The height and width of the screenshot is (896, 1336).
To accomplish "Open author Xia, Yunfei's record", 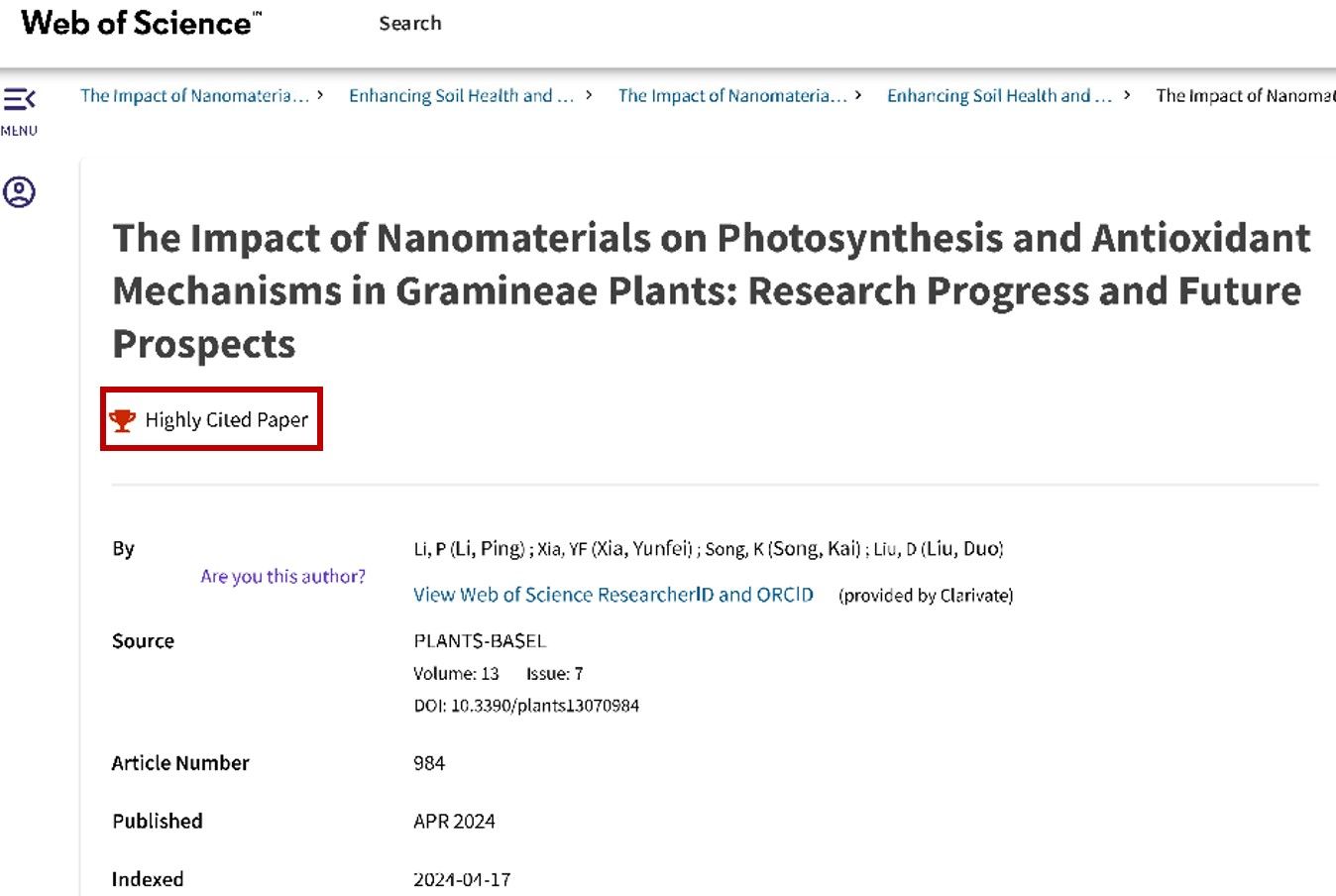I will pyautogui.click(x=614, y=549).
